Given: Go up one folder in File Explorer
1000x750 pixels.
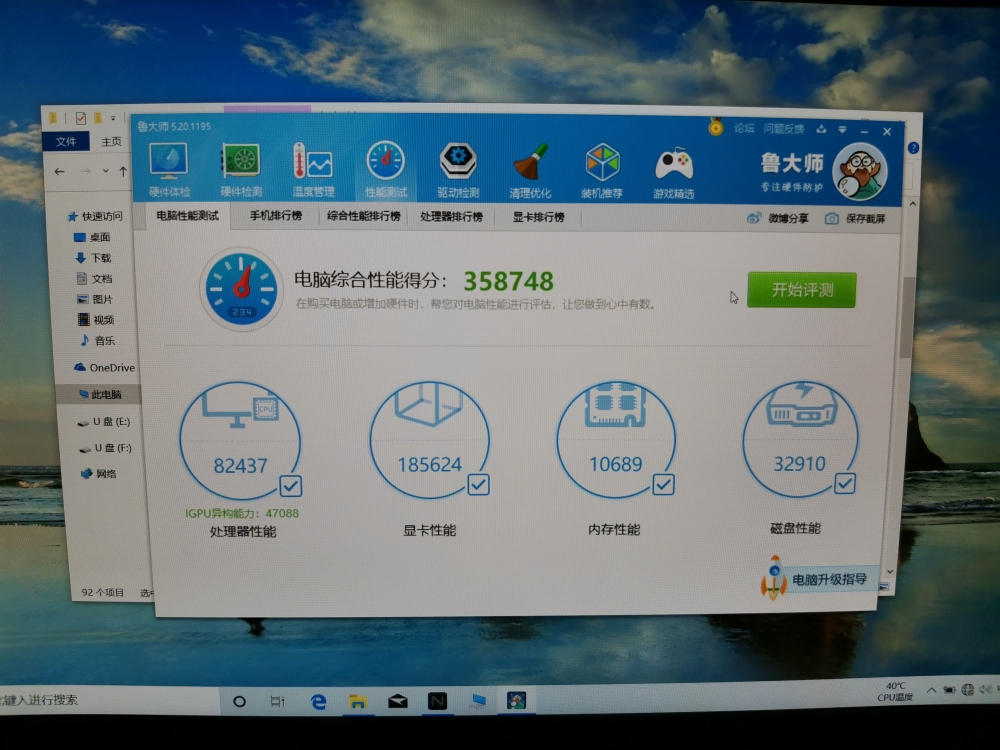Looking at the screenshot, I should pos(122,171).
